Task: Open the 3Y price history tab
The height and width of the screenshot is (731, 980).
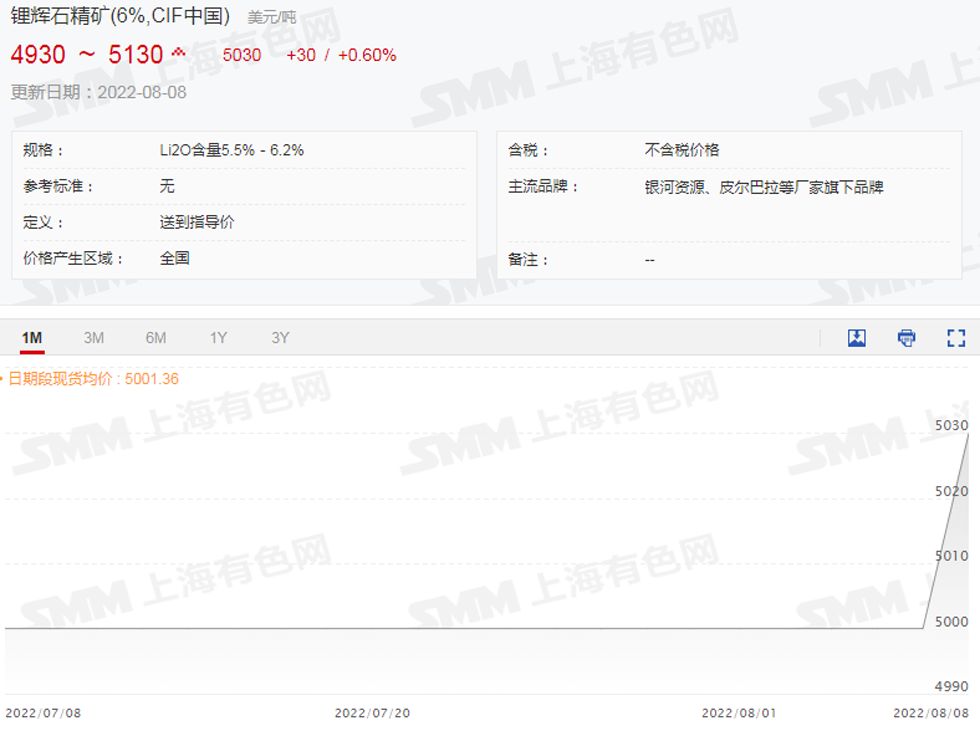Action: pos(280,338)
